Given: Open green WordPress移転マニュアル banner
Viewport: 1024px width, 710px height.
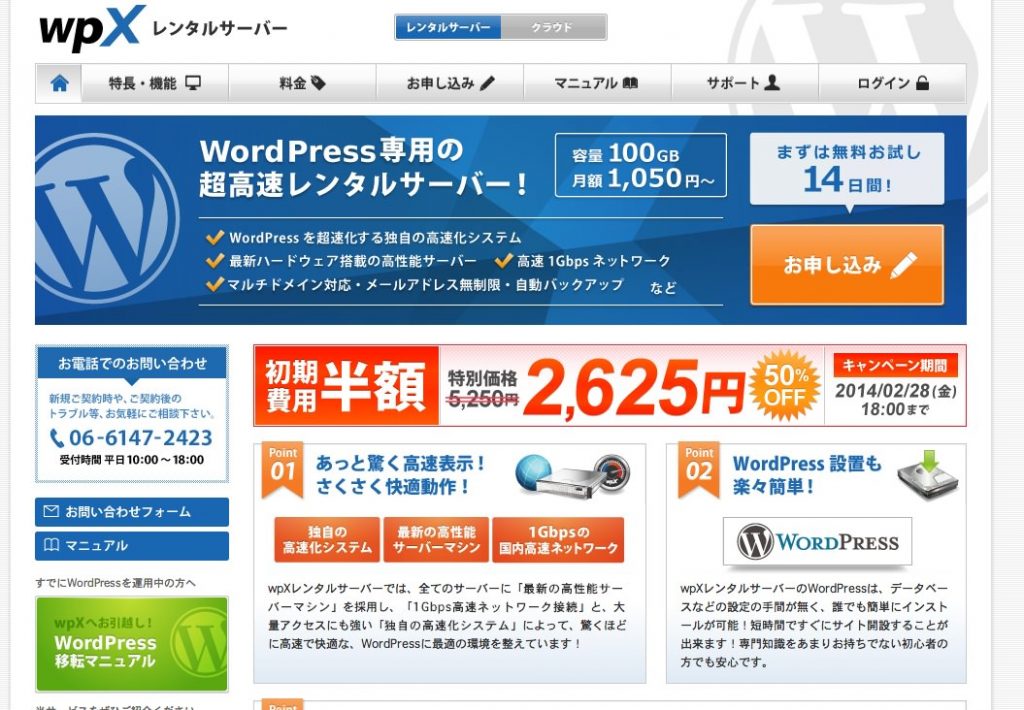Looking at the screenshot, I should (132, 643).
